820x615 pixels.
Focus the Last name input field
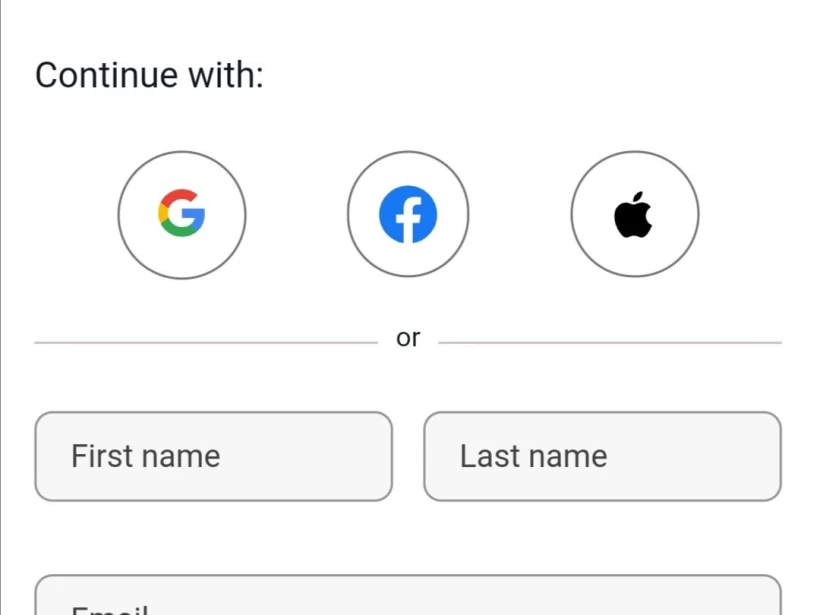point(602,456)
